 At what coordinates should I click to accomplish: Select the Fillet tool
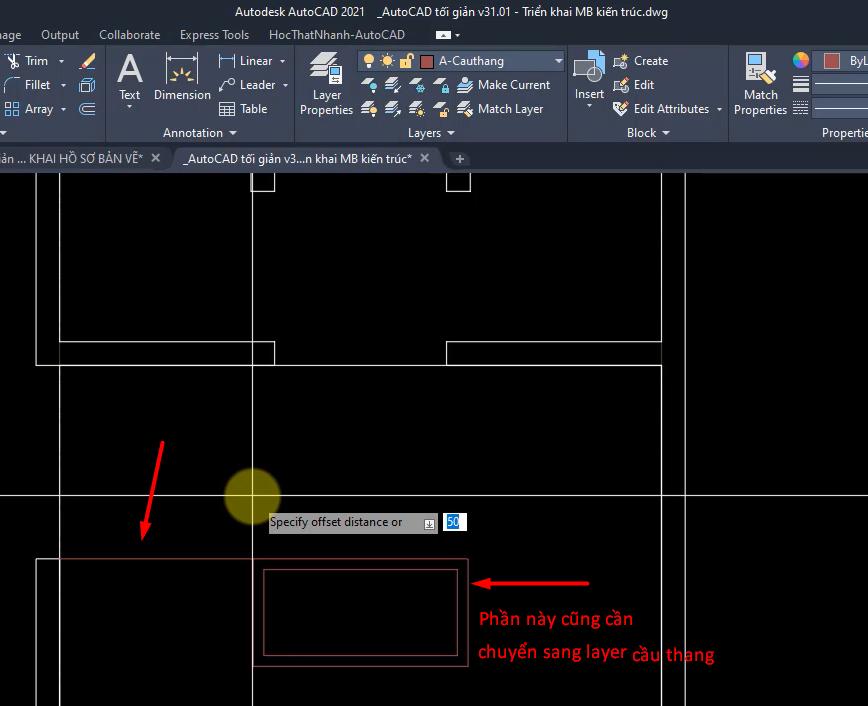(x=28, y=85)
